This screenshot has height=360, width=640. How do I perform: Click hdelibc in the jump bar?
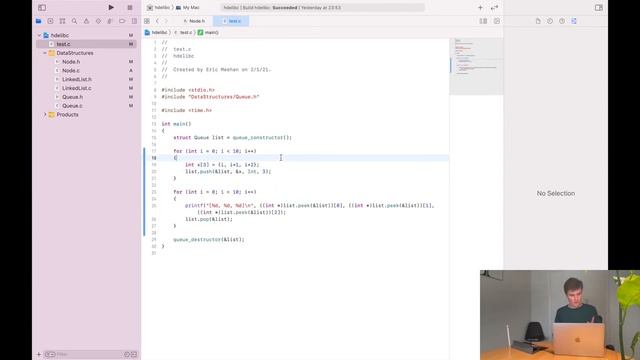click(156, 32)
